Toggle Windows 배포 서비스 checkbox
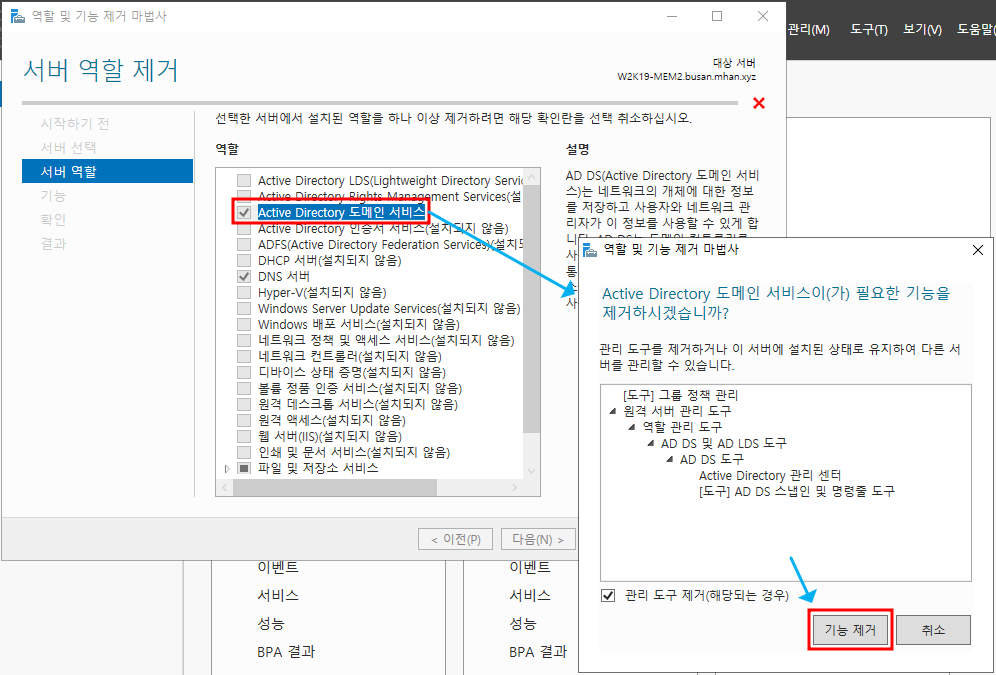This screenshot has width=996, height=675. 244,324
